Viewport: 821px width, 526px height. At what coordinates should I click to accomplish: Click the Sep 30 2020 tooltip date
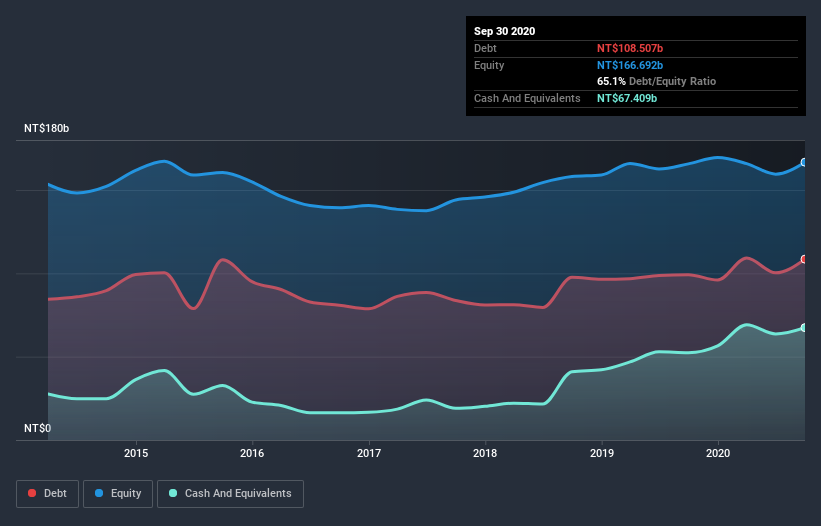504,31
